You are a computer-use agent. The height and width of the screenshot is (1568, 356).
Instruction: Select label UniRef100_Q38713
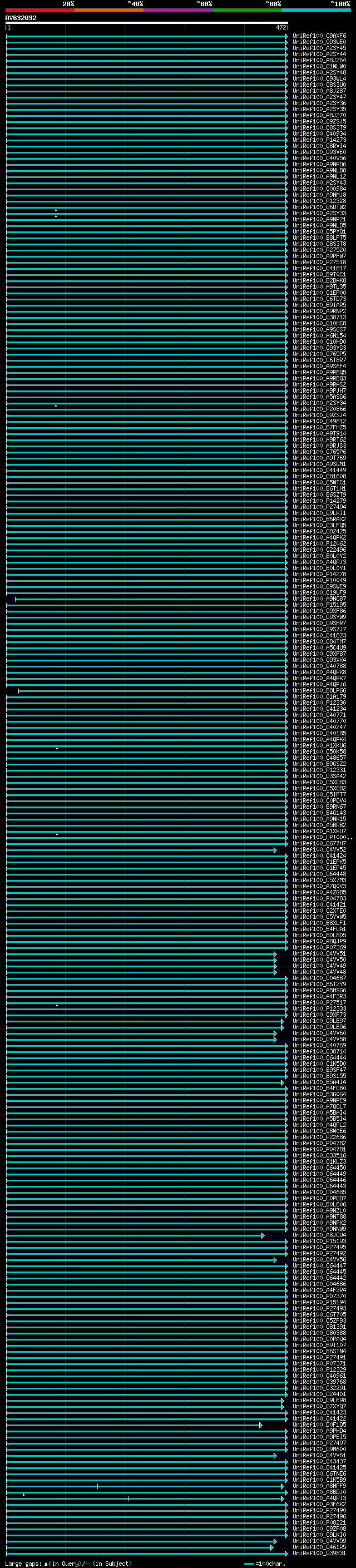point(319,317)
